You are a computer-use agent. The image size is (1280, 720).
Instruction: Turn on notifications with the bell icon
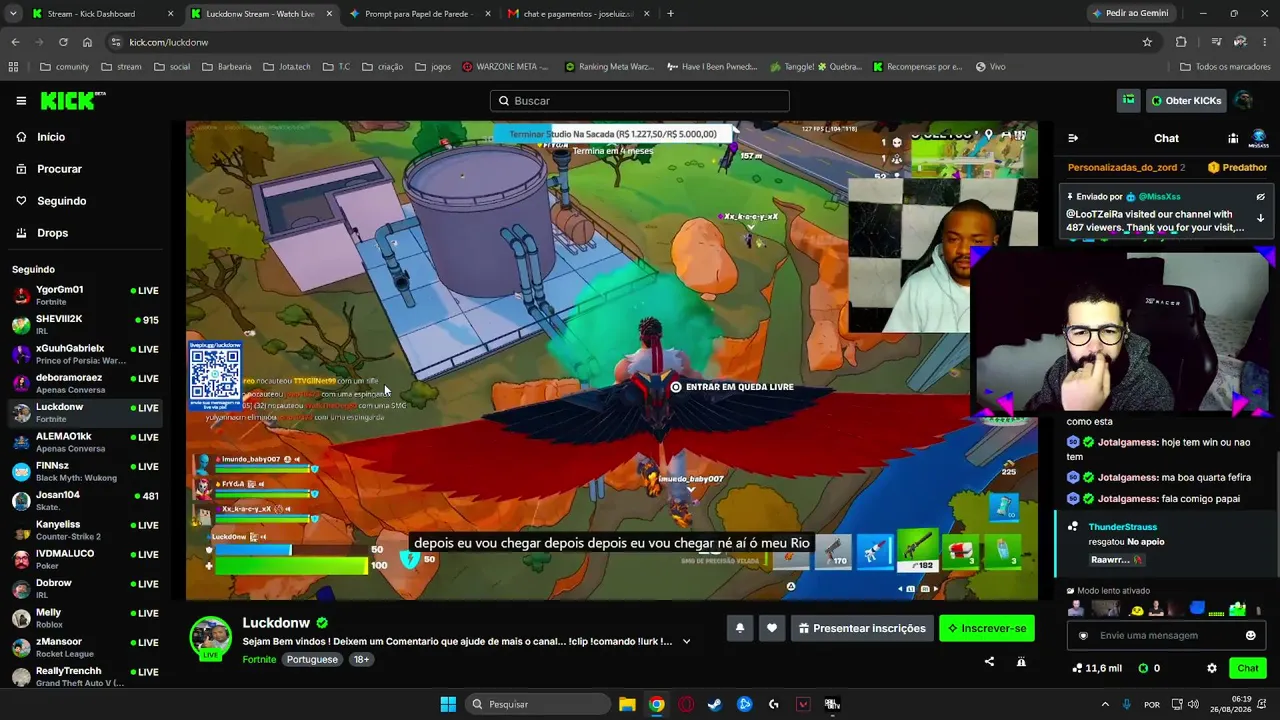(x=740, y=628)
